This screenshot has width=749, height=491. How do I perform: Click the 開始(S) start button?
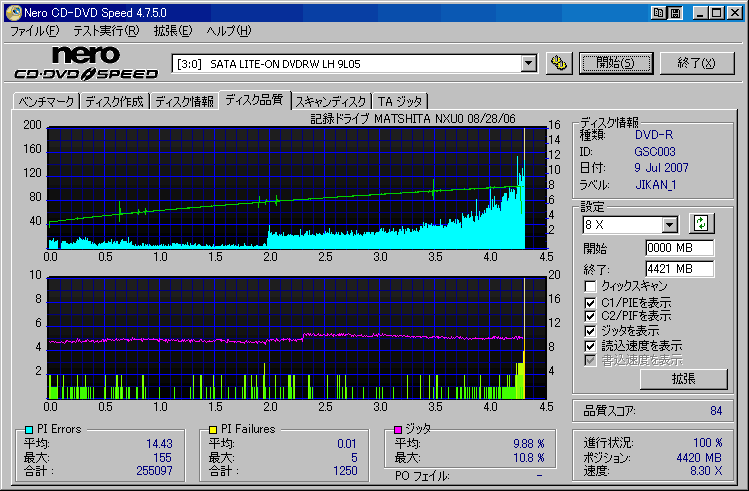click(x=616, y=63)
